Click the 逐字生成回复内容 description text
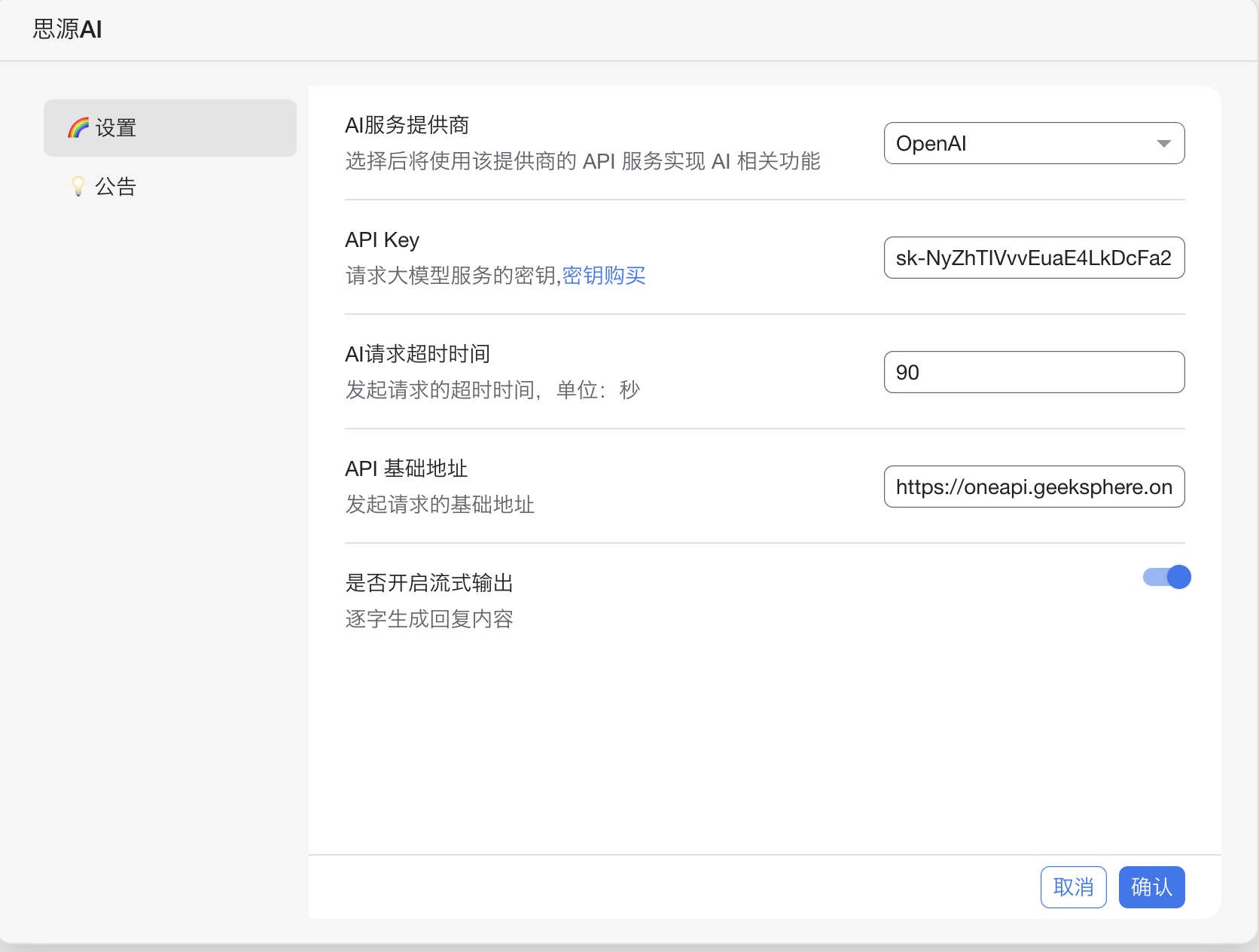1259x952 pixels. click(x=429, y=619)
